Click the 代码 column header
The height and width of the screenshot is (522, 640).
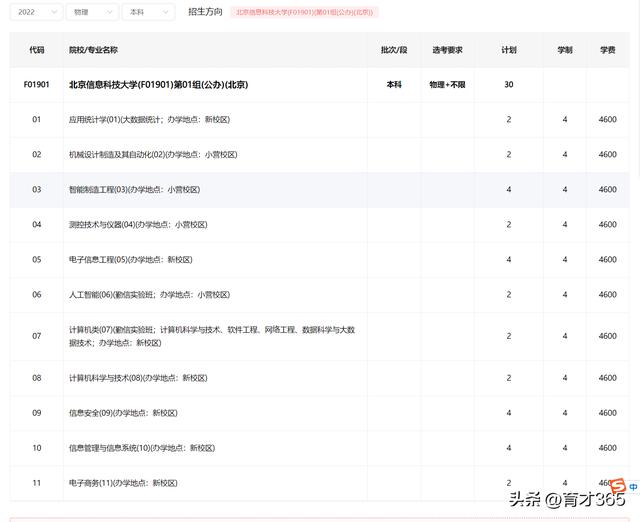pyautogui.click(x=37, y=50)
